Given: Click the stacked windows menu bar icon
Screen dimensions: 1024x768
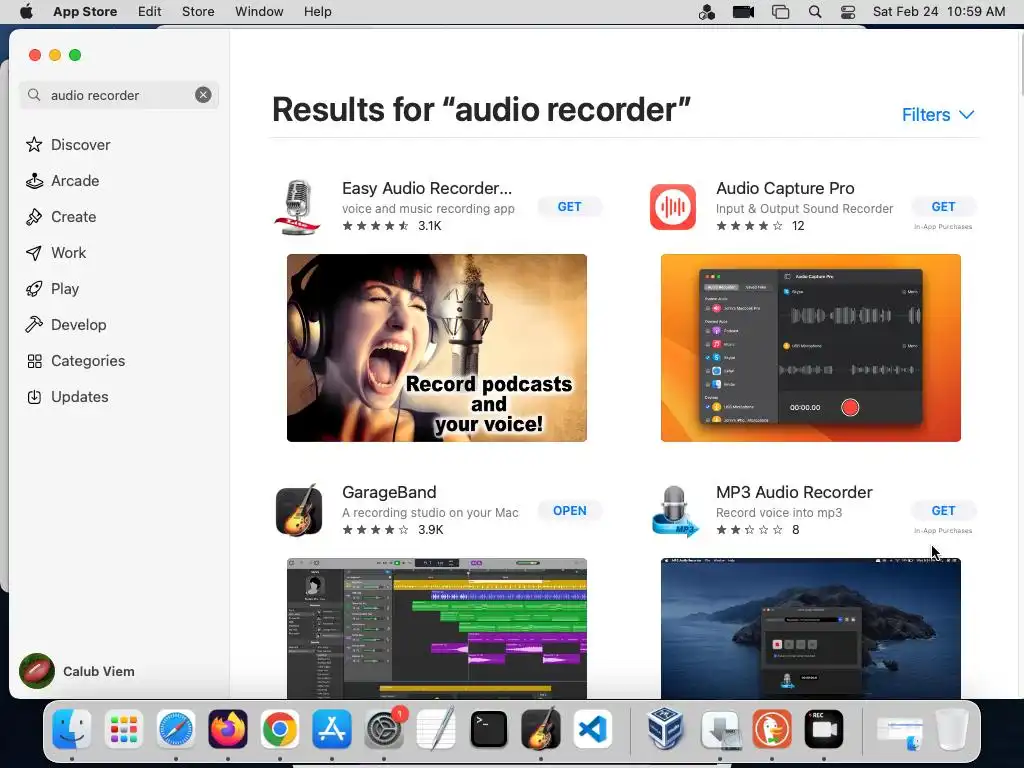Looking at the screenshot, I should (780, 12).
